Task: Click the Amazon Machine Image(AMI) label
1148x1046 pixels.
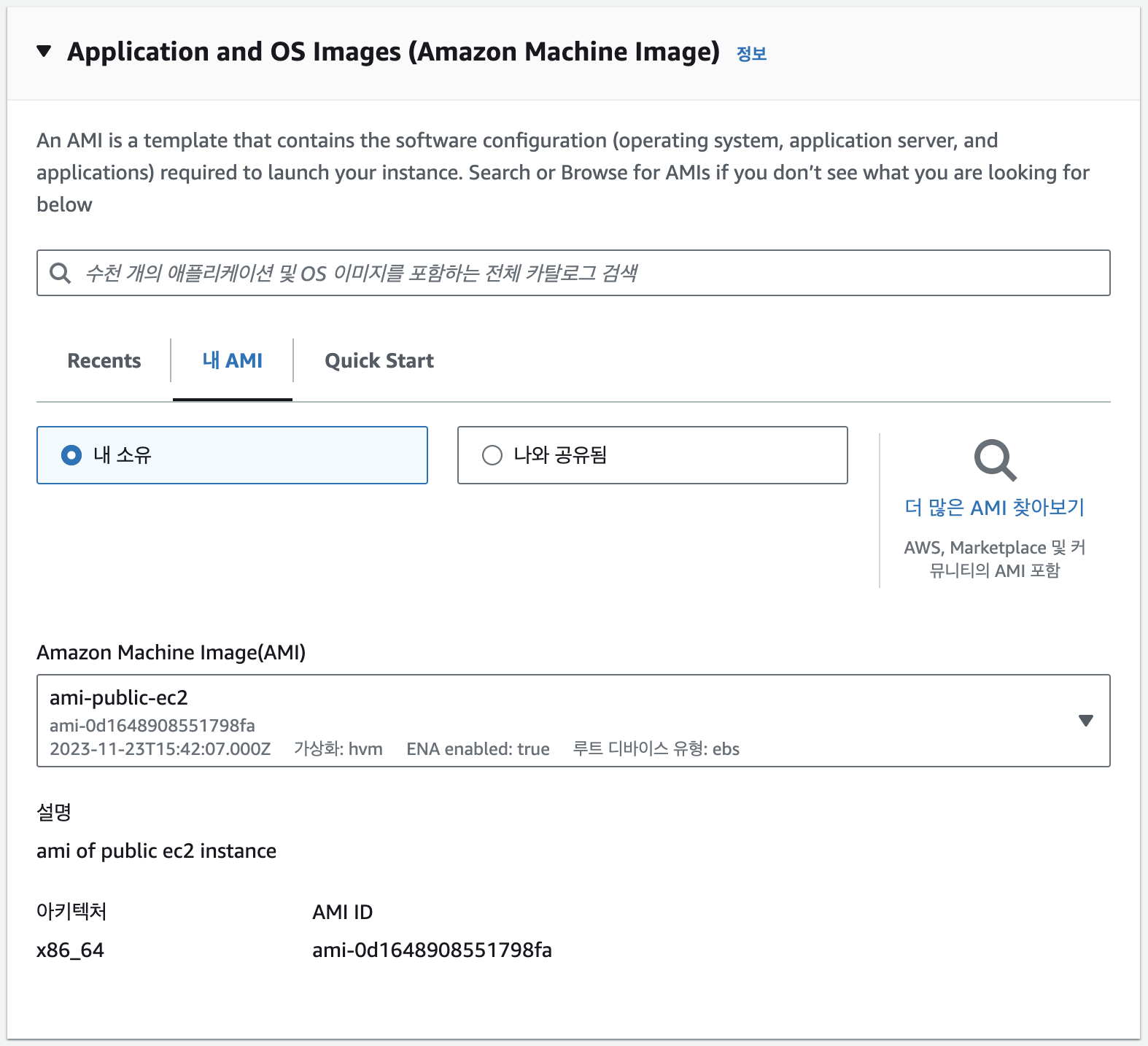Action: point(171,652)
